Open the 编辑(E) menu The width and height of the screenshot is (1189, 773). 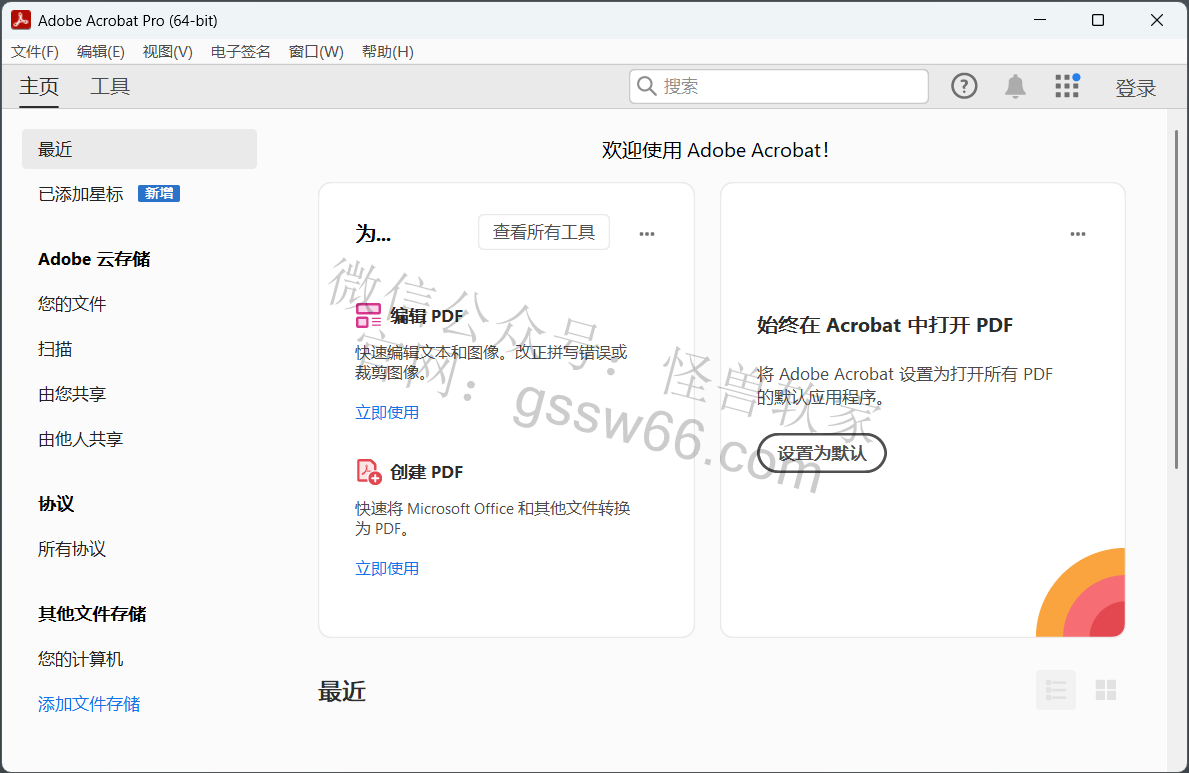click(101, 52)
